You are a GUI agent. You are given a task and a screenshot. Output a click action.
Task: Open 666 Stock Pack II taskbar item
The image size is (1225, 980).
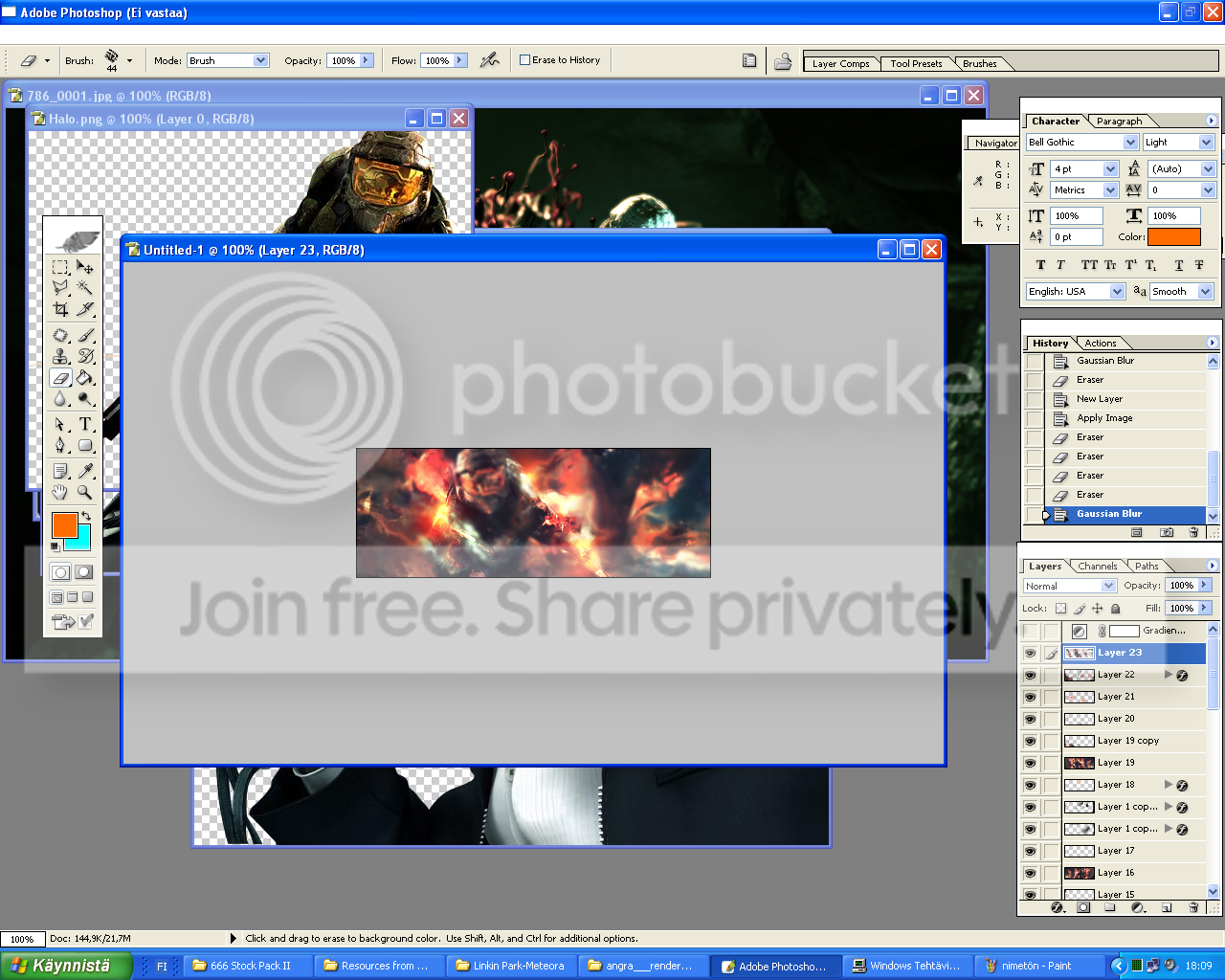click(249, 966)
